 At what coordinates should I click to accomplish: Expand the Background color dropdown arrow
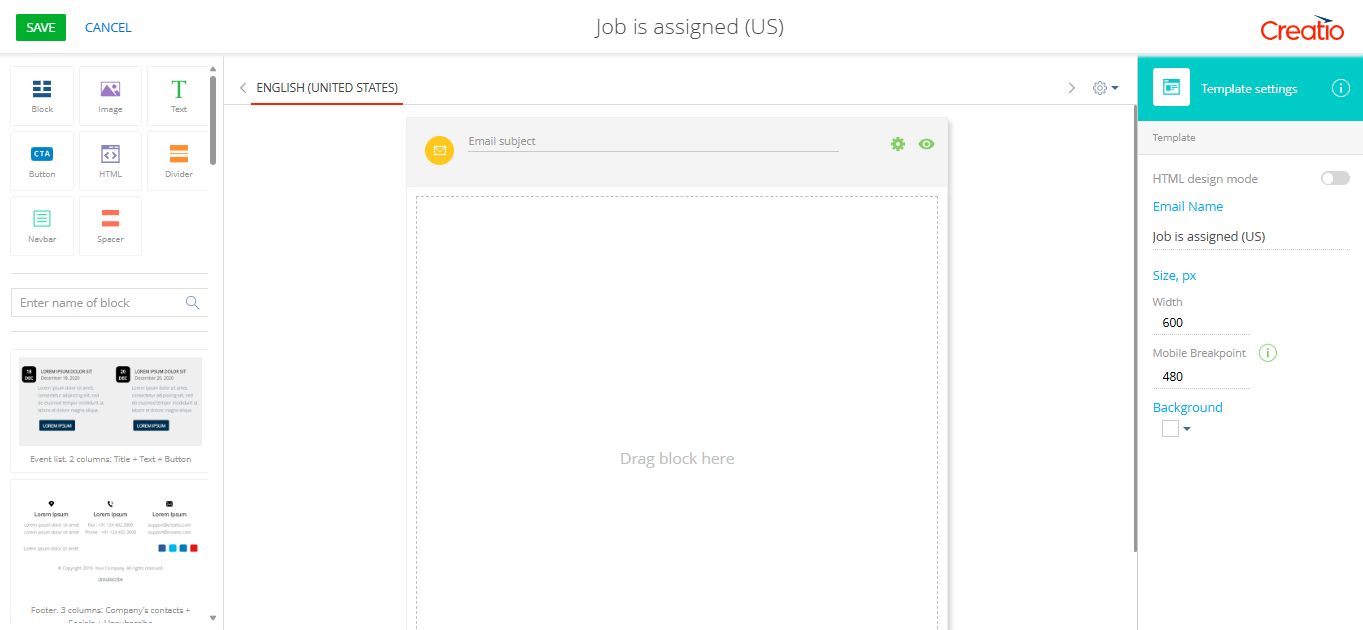click(1187, 429)
